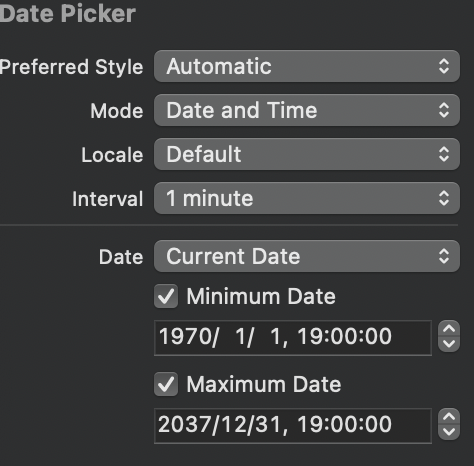Open the Mode popup showing Date and Time
This screenshot has width=474, height=466.
(x=307, y=110)
